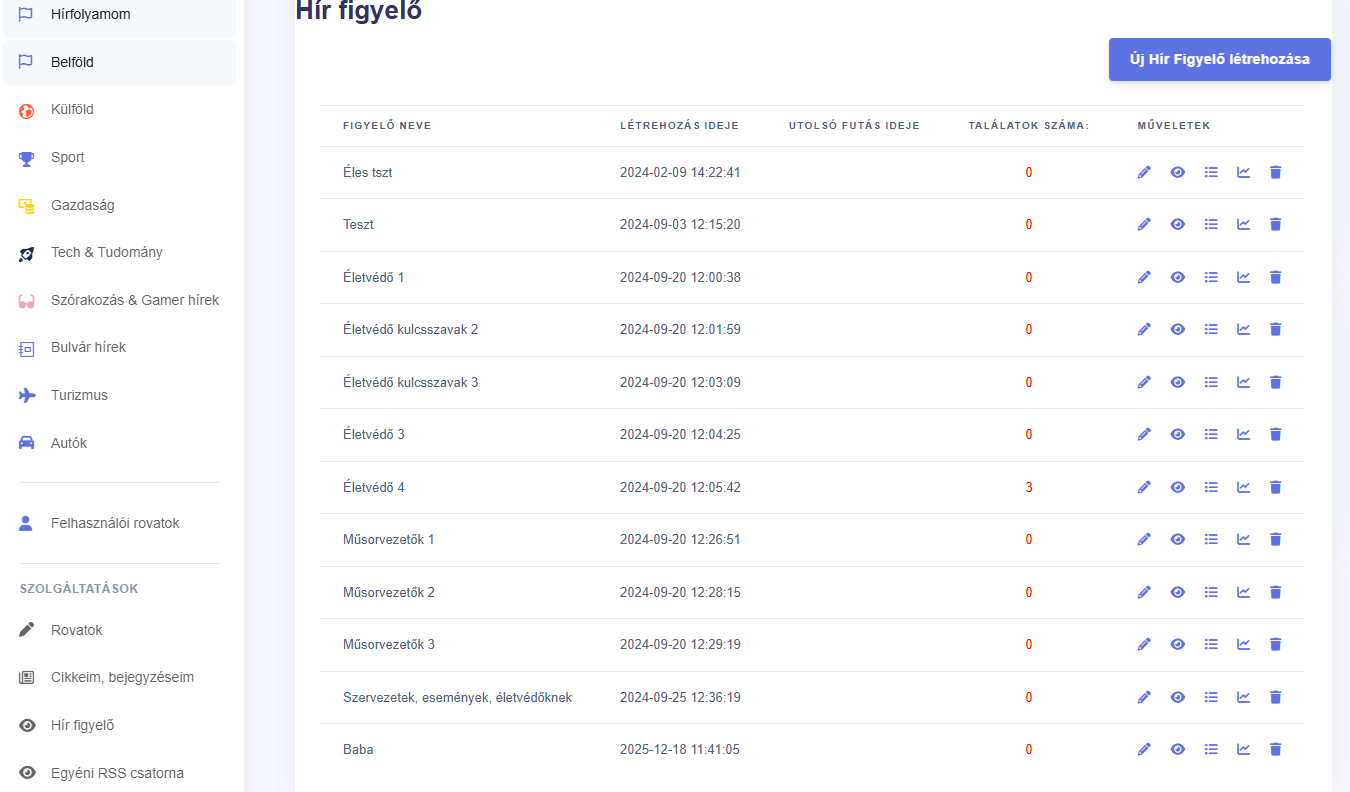The width and height of the screenshot is (1350, 792).
Task: Open Felhasználói rovatok from the sidebar
Action: pos(116,522)
